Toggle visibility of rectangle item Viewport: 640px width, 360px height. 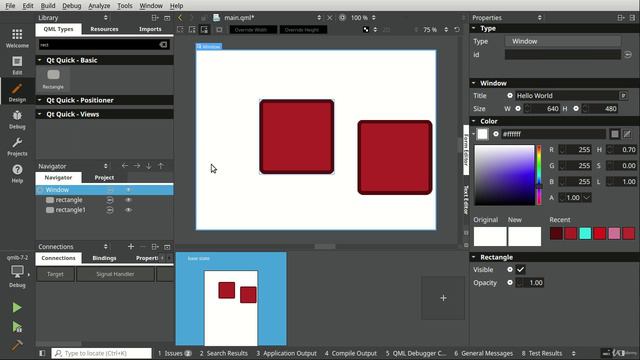click(x=129, y=200)
